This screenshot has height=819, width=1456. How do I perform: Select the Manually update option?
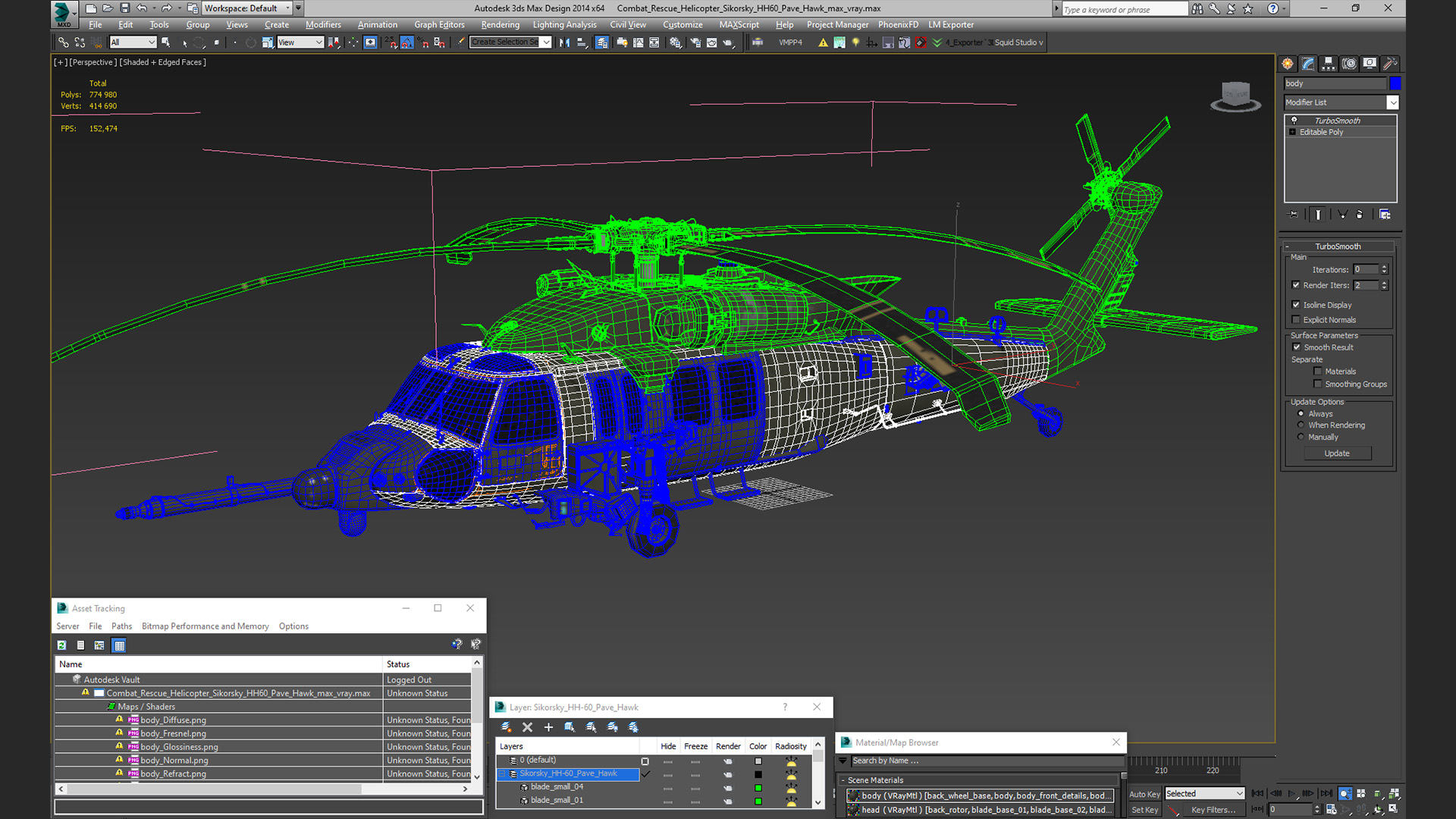1301,438
